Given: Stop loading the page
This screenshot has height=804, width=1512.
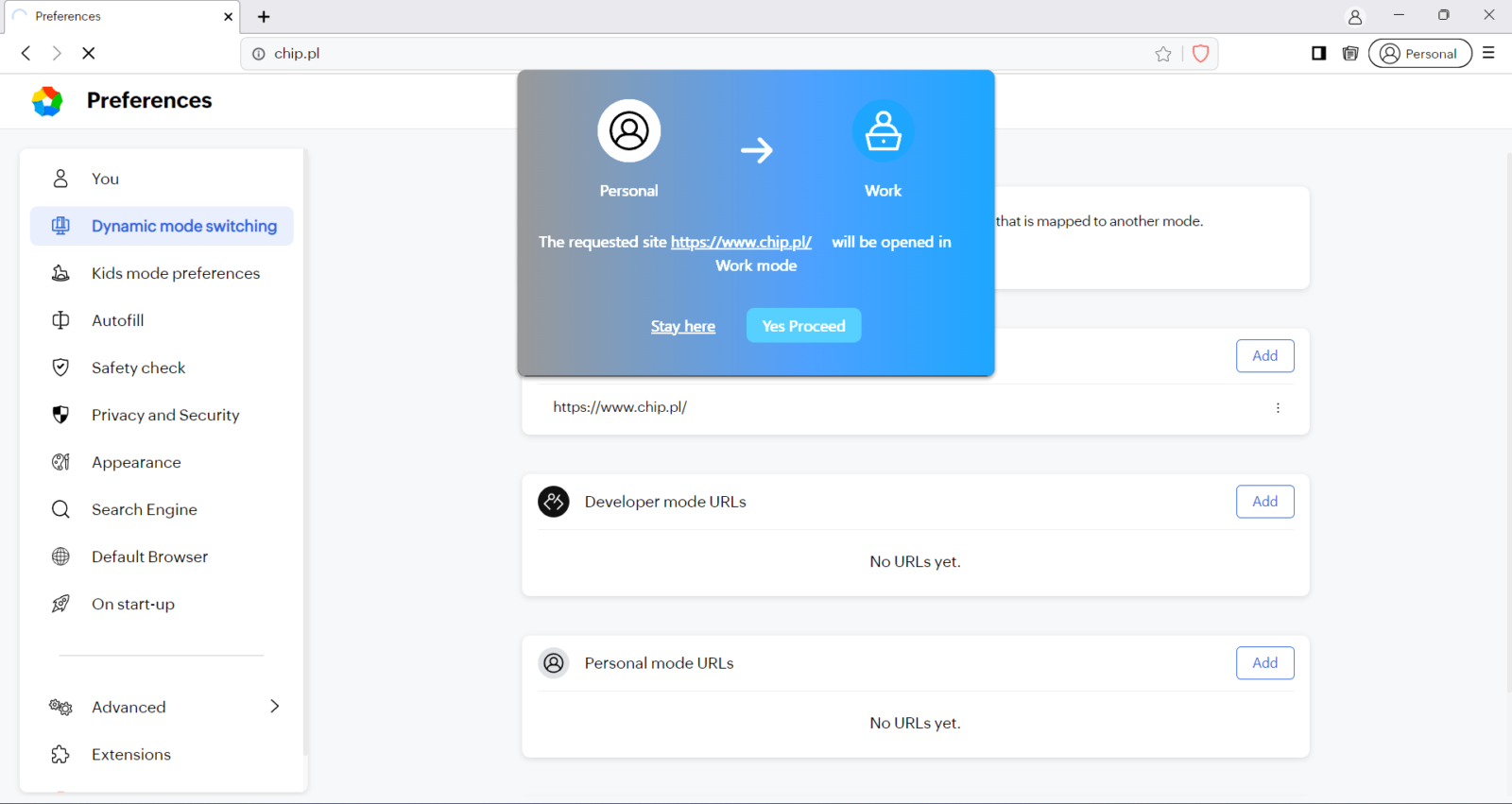Looking at the screenshot, I should coord(89,54).
